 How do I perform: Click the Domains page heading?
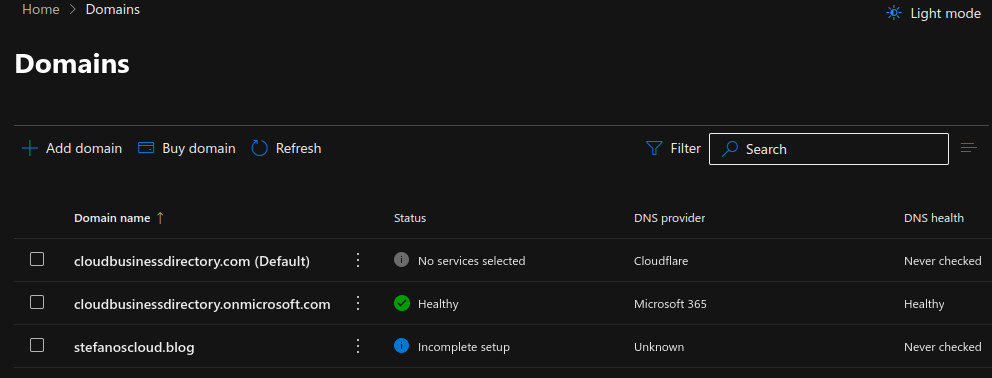[x=71, y=64]
